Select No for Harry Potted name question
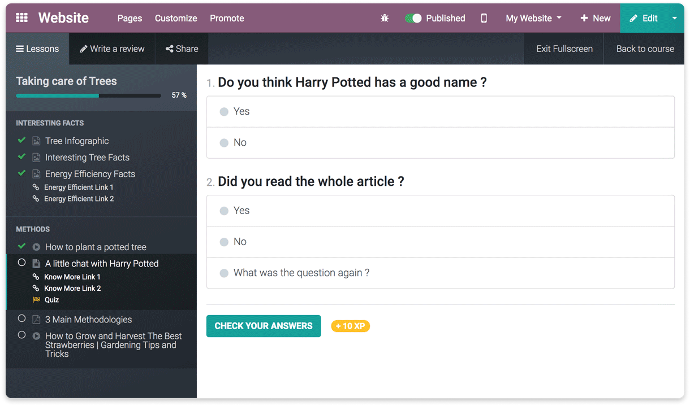Viewport: 690px width, 406px height. pyautogui.click(x=440, y=143)
